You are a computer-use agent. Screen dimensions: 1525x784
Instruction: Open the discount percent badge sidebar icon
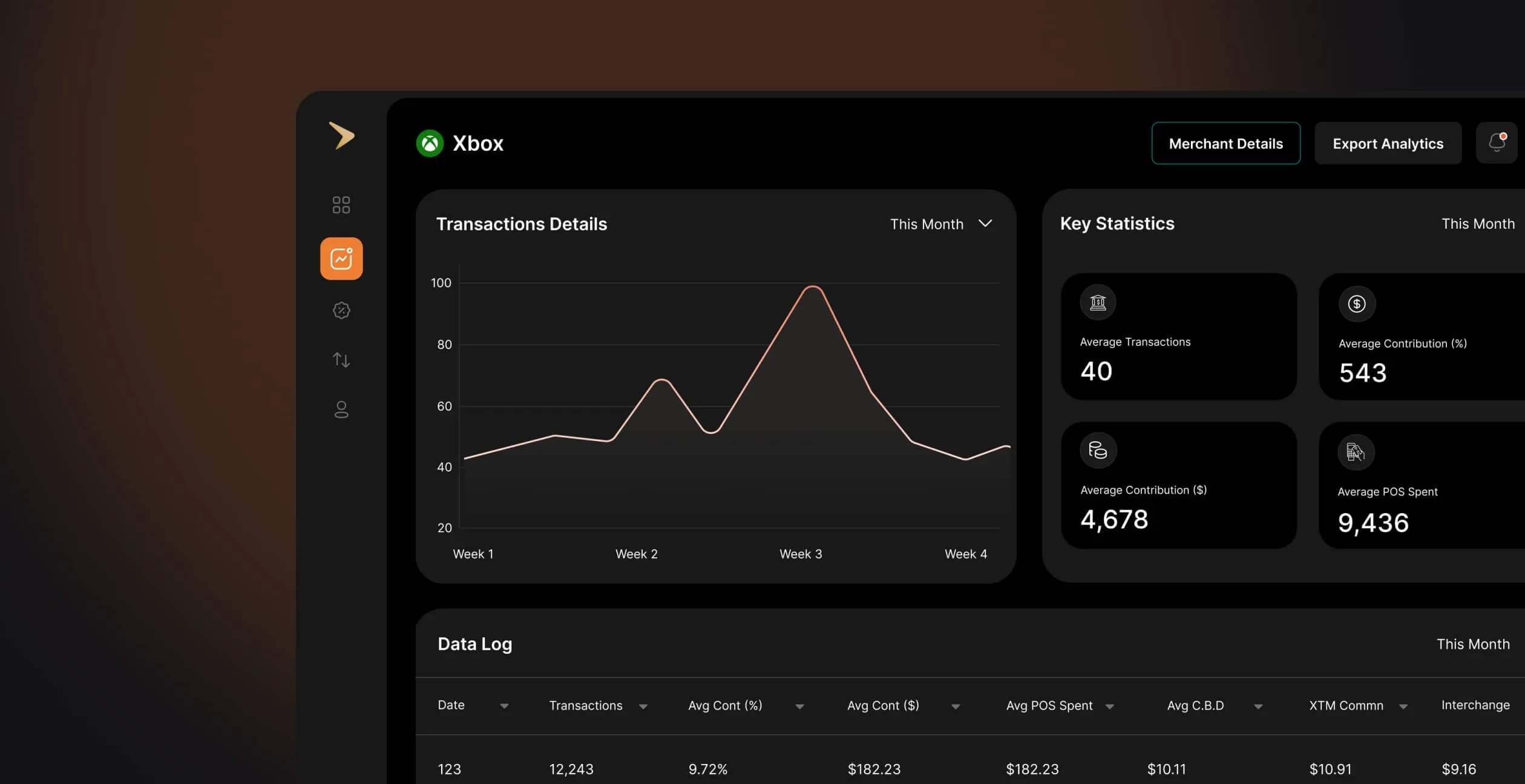341,310
